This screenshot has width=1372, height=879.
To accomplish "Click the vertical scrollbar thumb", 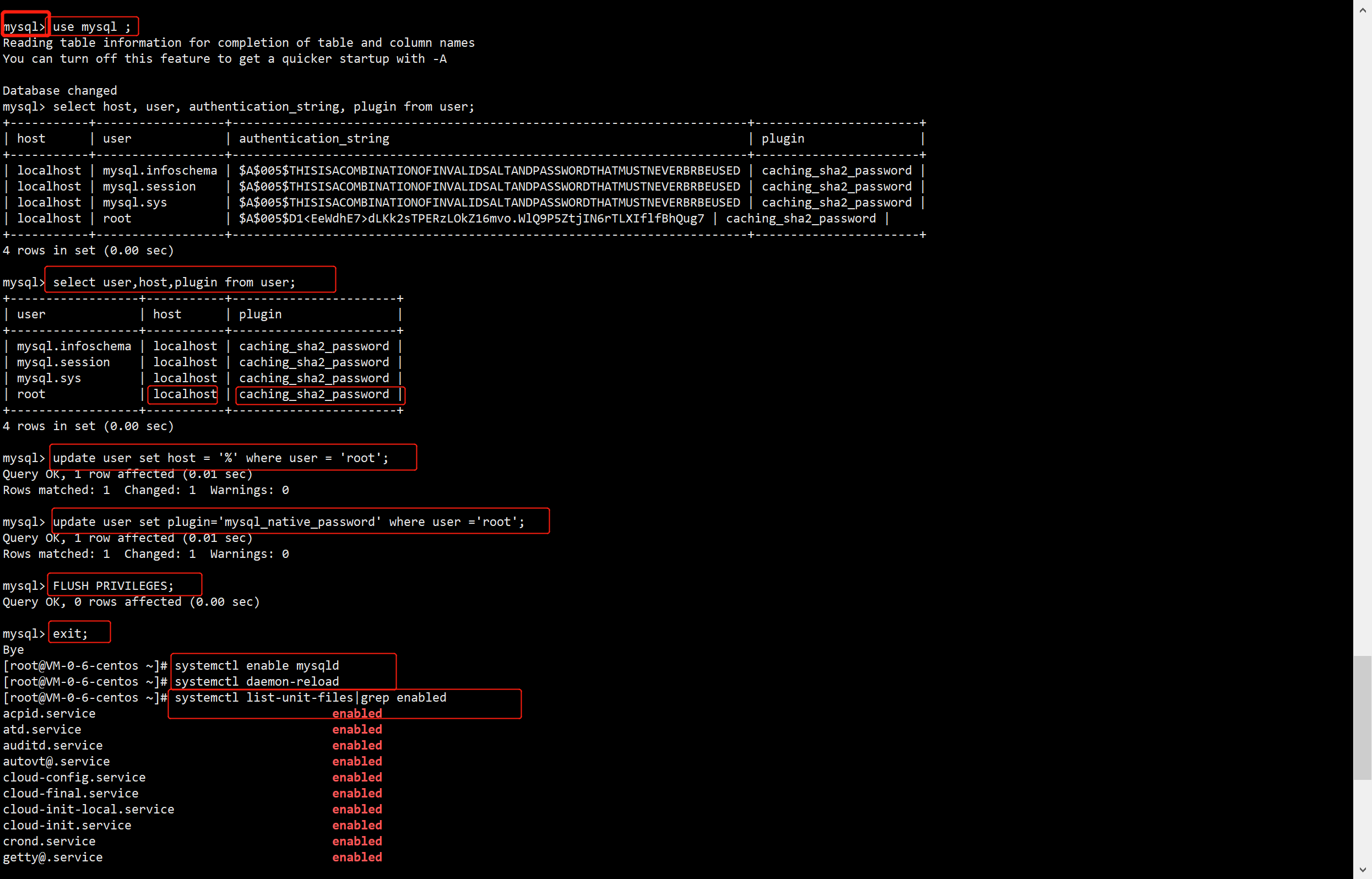I will (1362, 718).
